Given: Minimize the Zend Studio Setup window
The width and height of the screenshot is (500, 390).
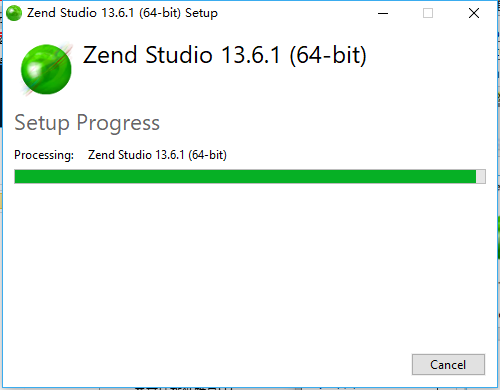Looking at the screenshot, I should [x=383, y=13].
